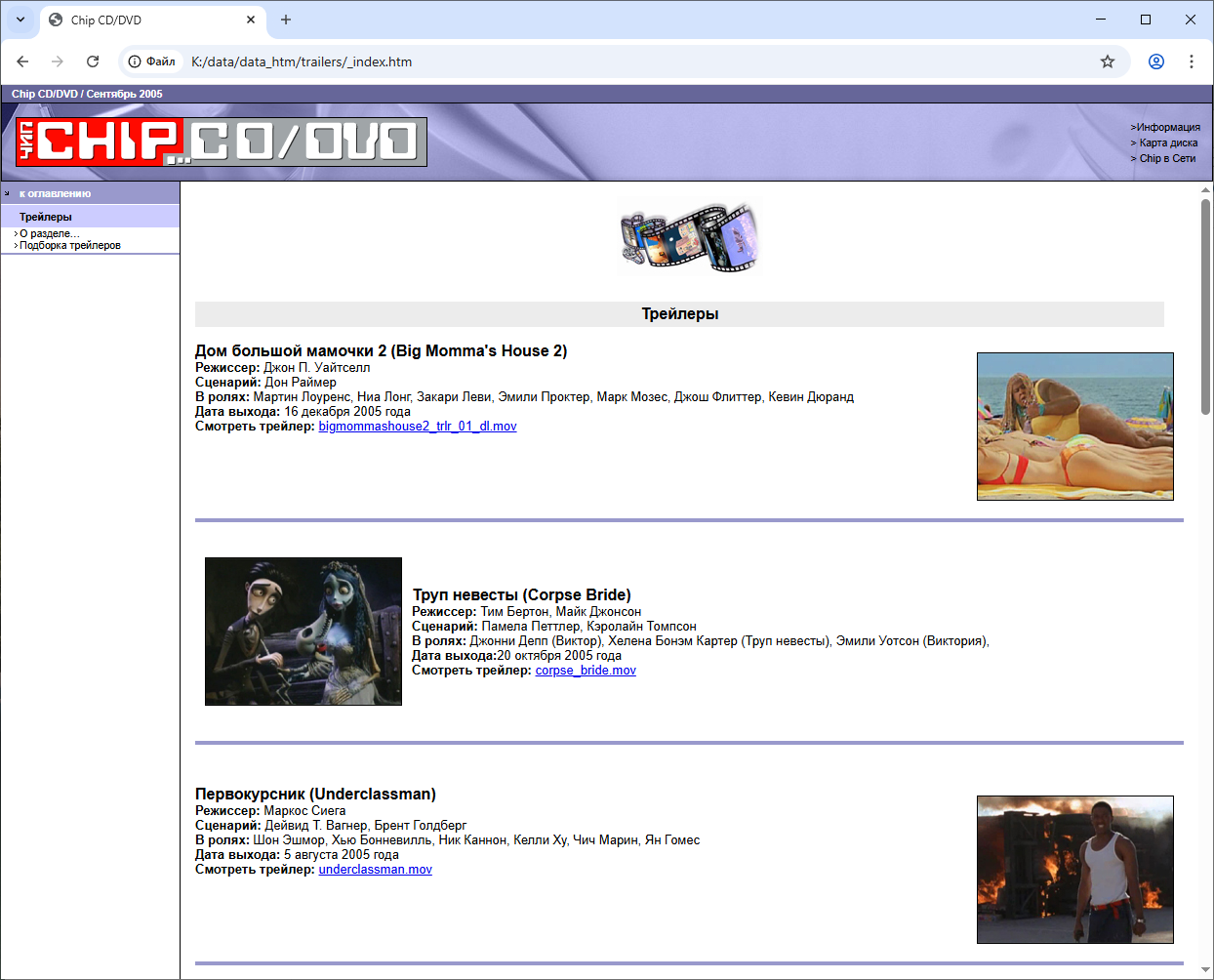The width and height of the screenshot is (1214, 980).
Task: Open the underclassman.mov trailer link
Action: coord(375,870)
